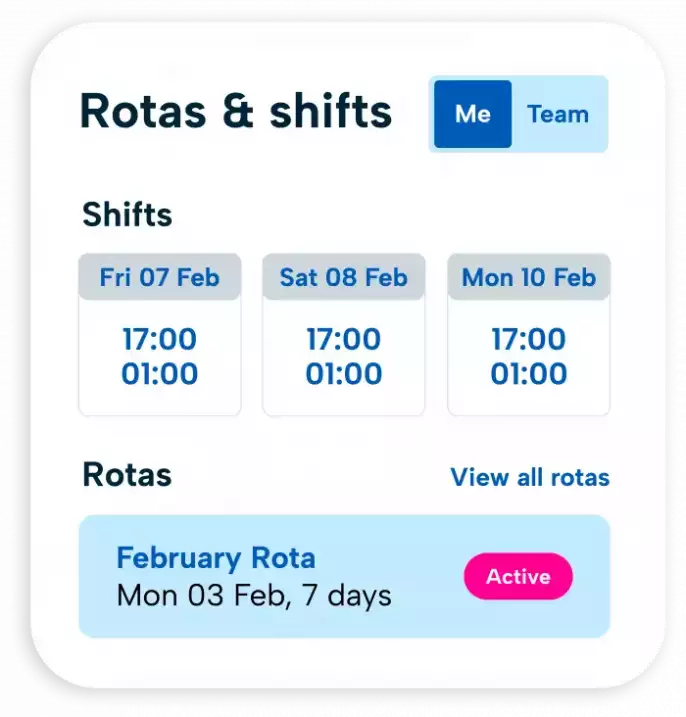The height and width of the screenshot is (717, 686).
Task: Click the 01:00 end time on Monday's shift
Action: click(528, 374)
